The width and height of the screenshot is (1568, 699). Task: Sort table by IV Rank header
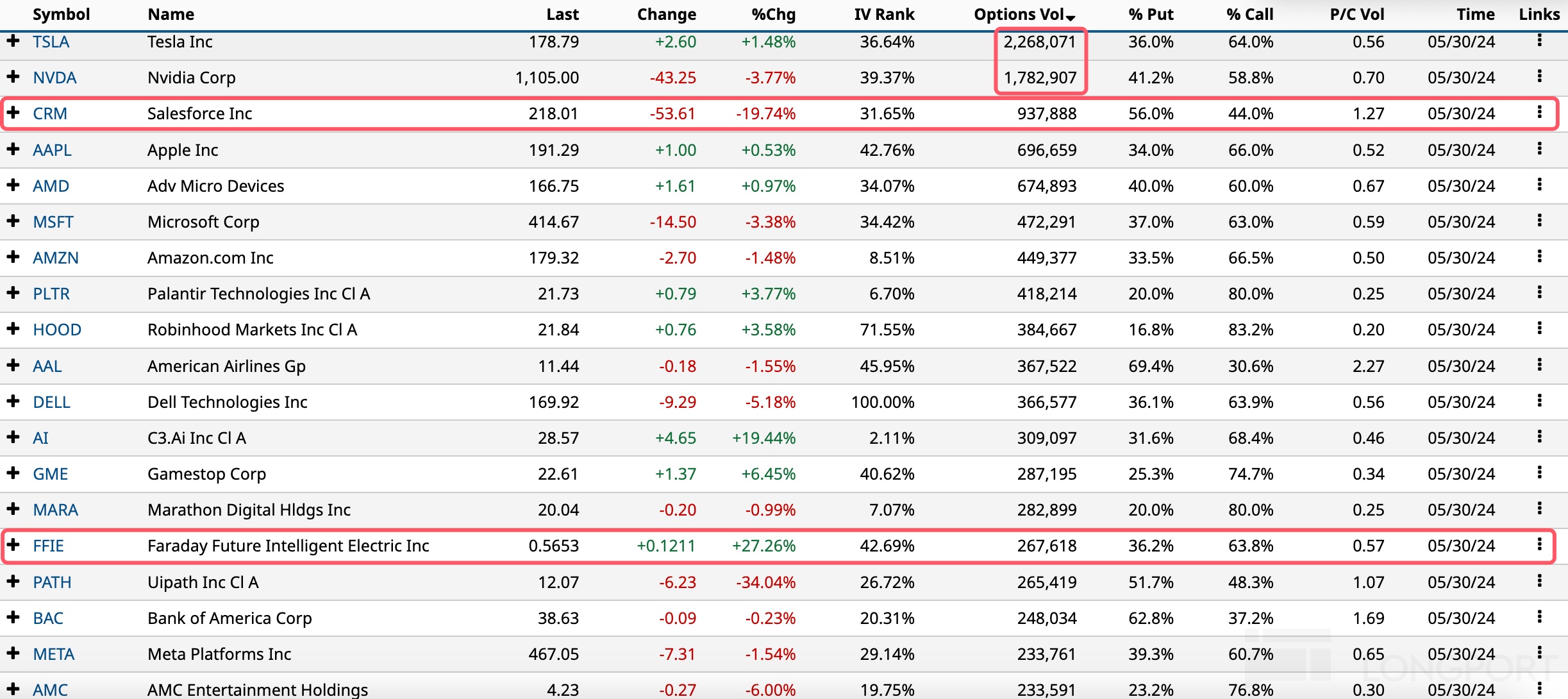[x=884, y=14]
